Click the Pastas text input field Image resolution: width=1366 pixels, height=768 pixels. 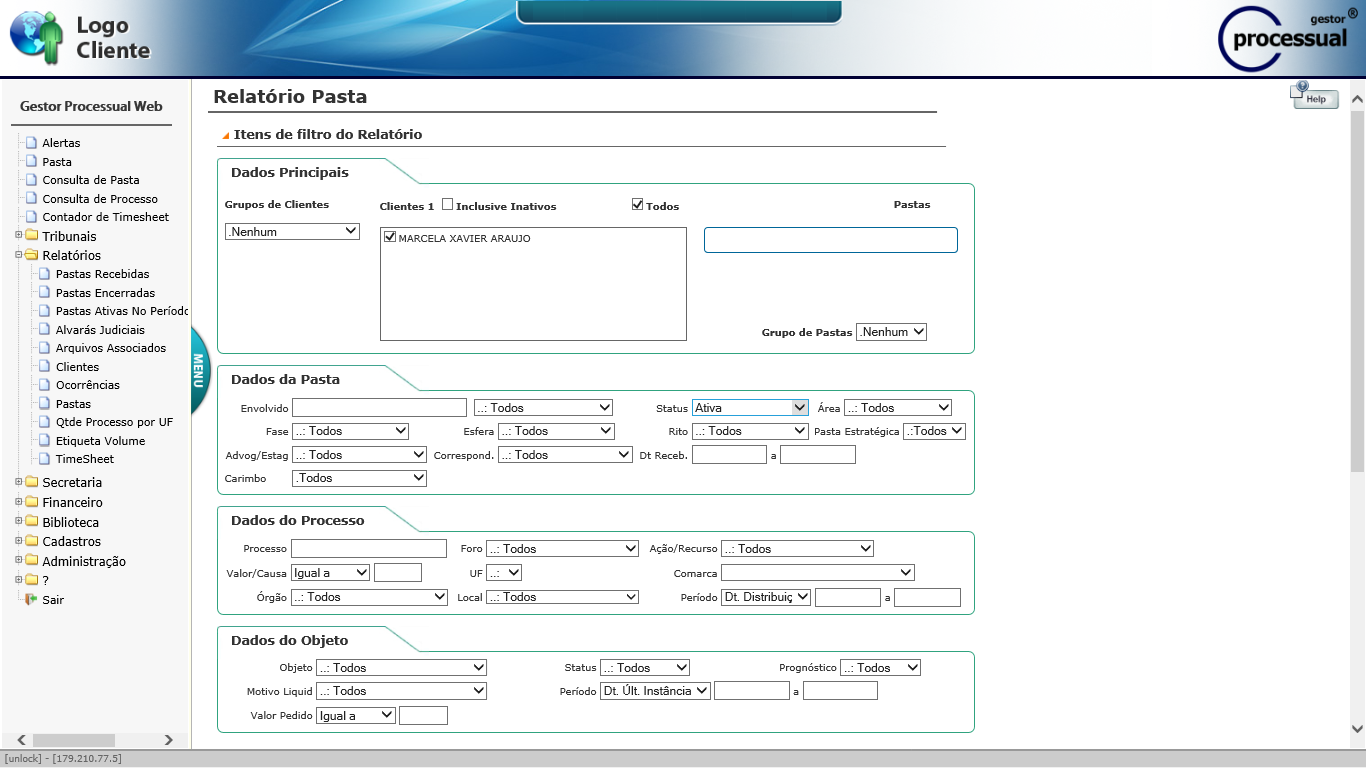831,240
